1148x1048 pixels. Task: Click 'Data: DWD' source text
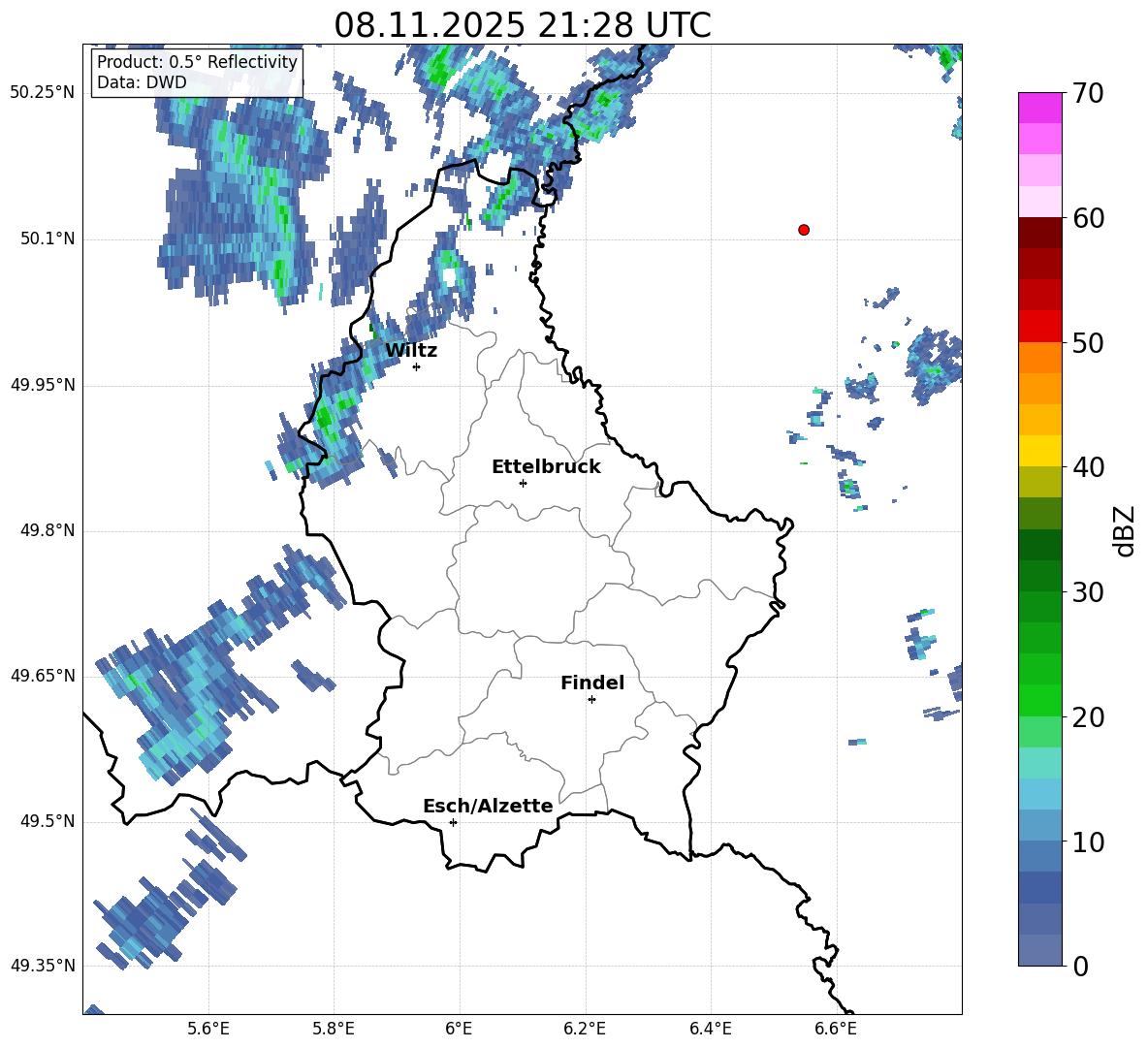click(142, 82)
